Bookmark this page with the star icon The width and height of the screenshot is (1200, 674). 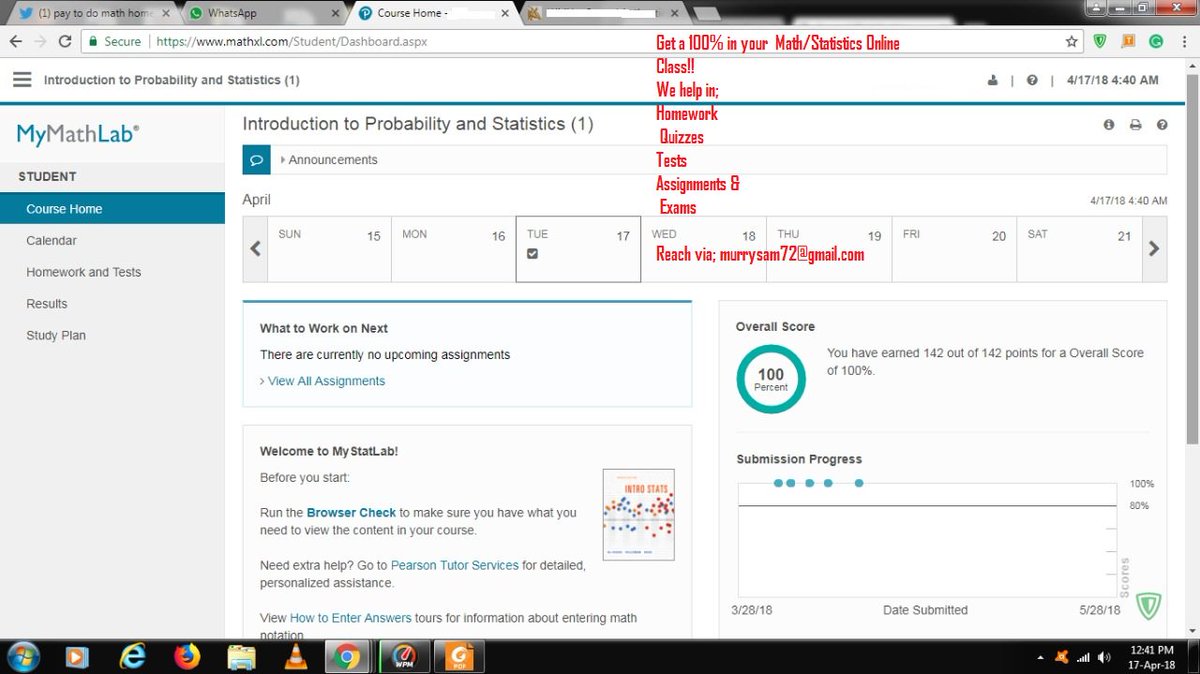(1072, 42)
